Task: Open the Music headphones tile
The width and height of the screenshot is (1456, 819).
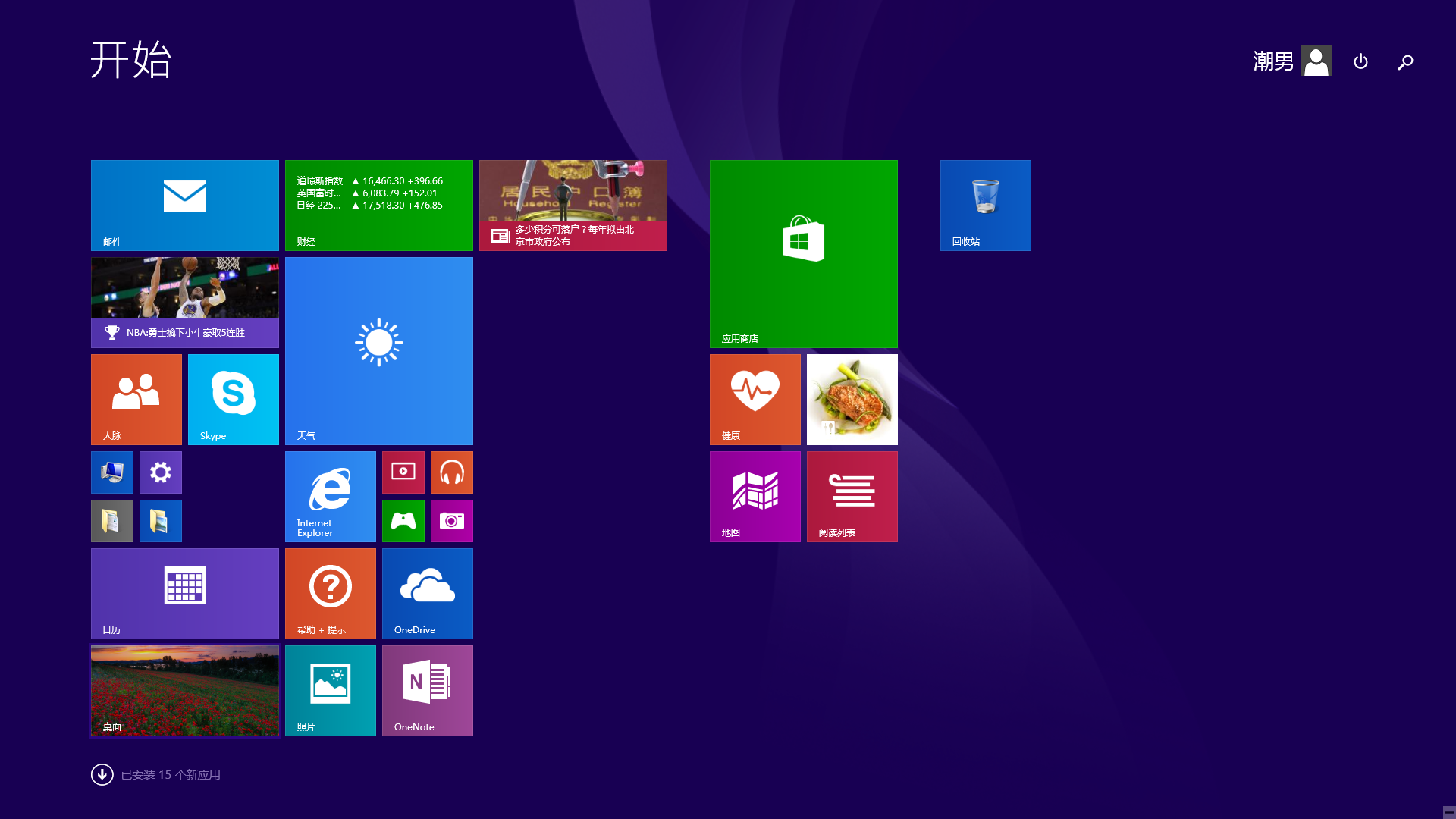Action: pos(452,472)
